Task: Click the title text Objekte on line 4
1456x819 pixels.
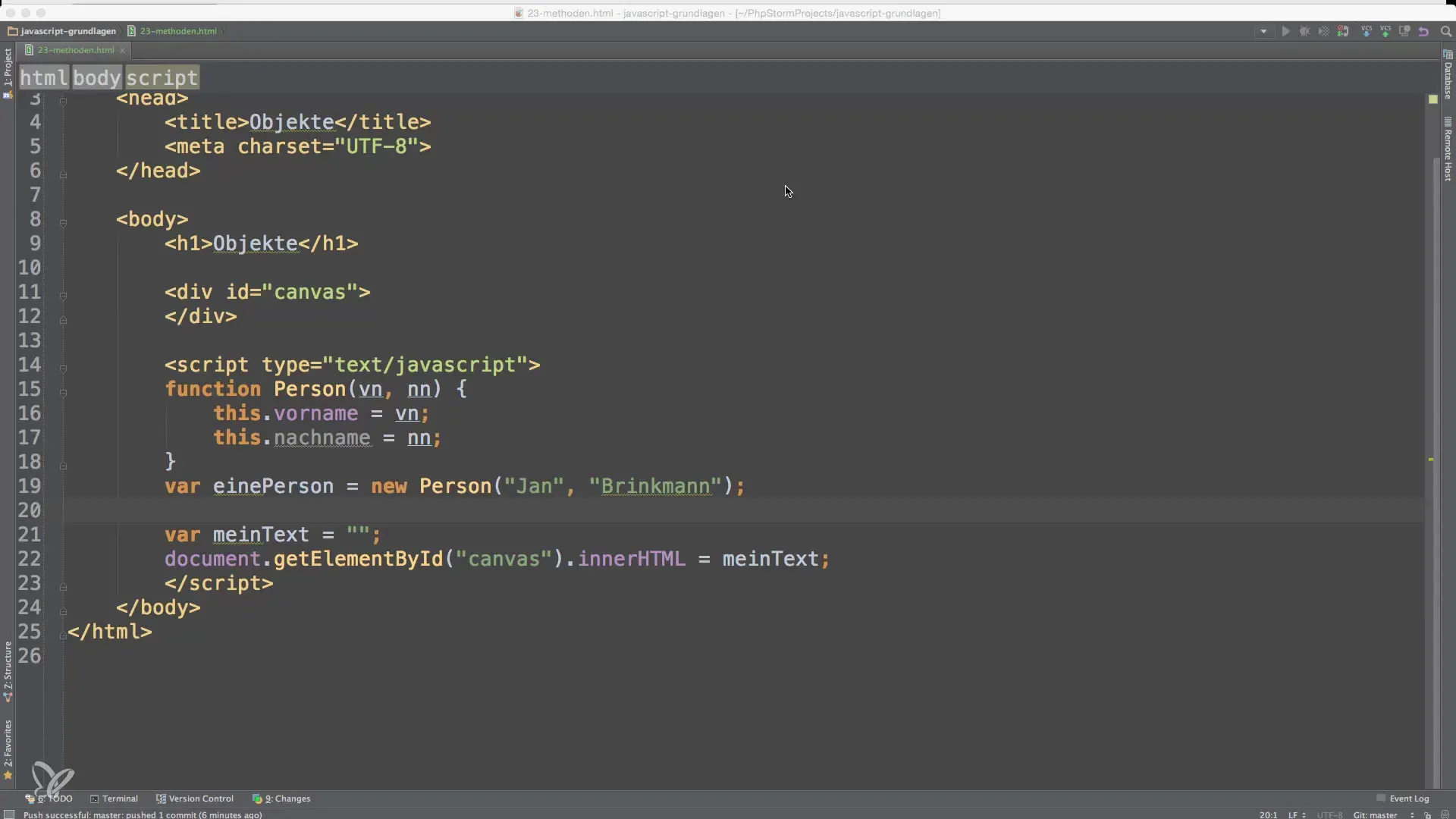Action: (x=292, y=122)
